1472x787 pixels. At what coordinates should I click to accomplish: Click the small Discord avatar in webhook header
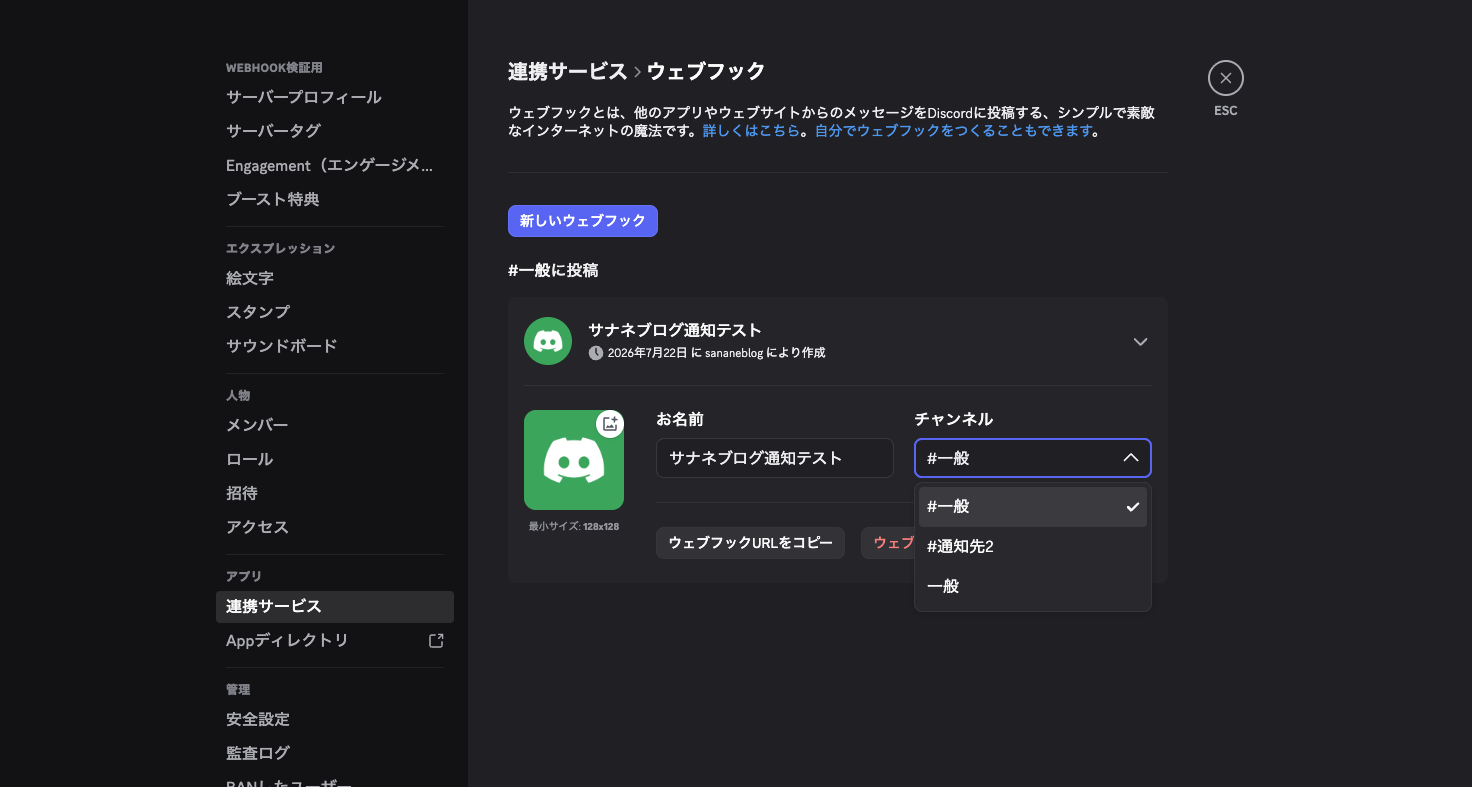(548, 341)
